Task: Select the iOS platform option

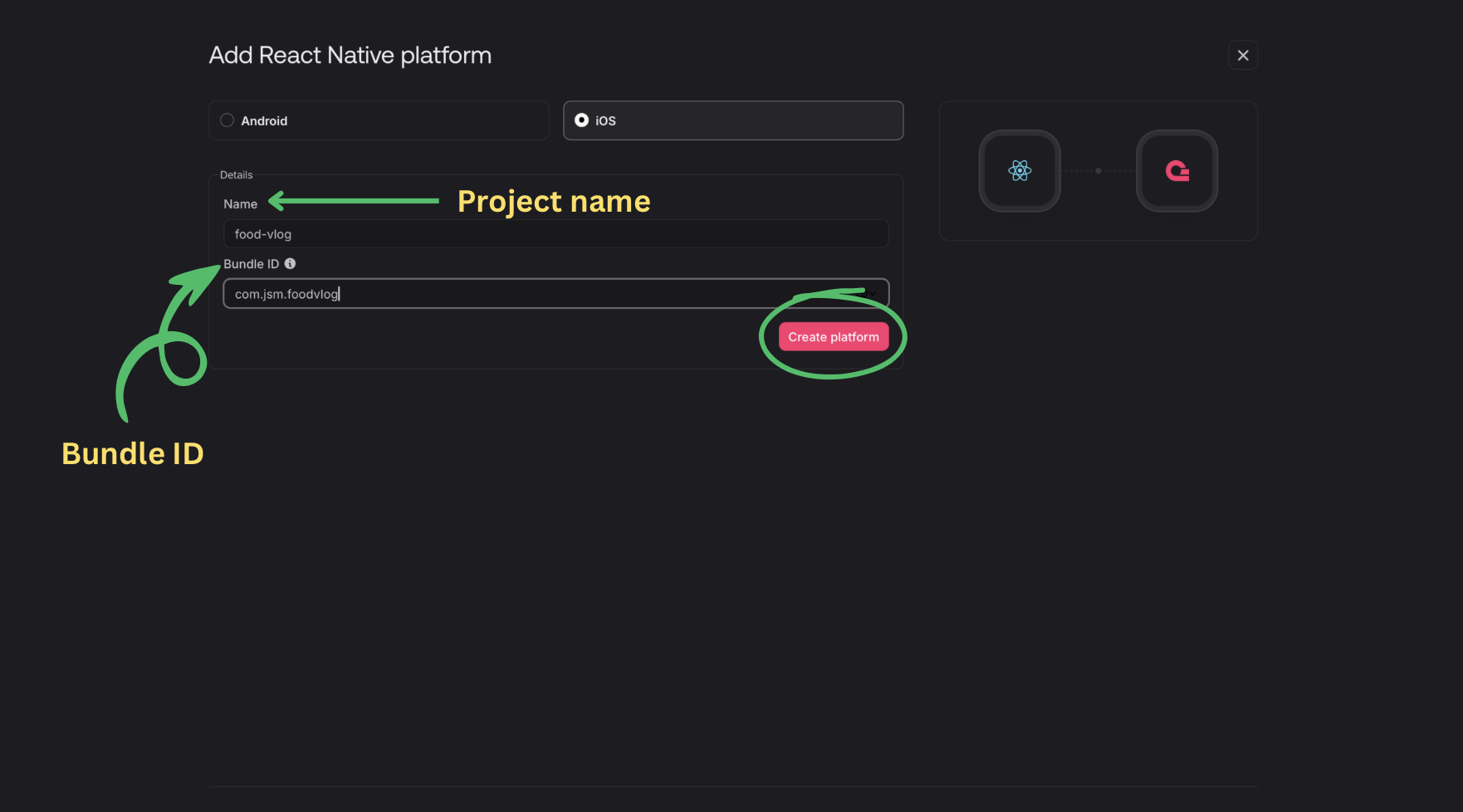Action: tap(733, 120)
